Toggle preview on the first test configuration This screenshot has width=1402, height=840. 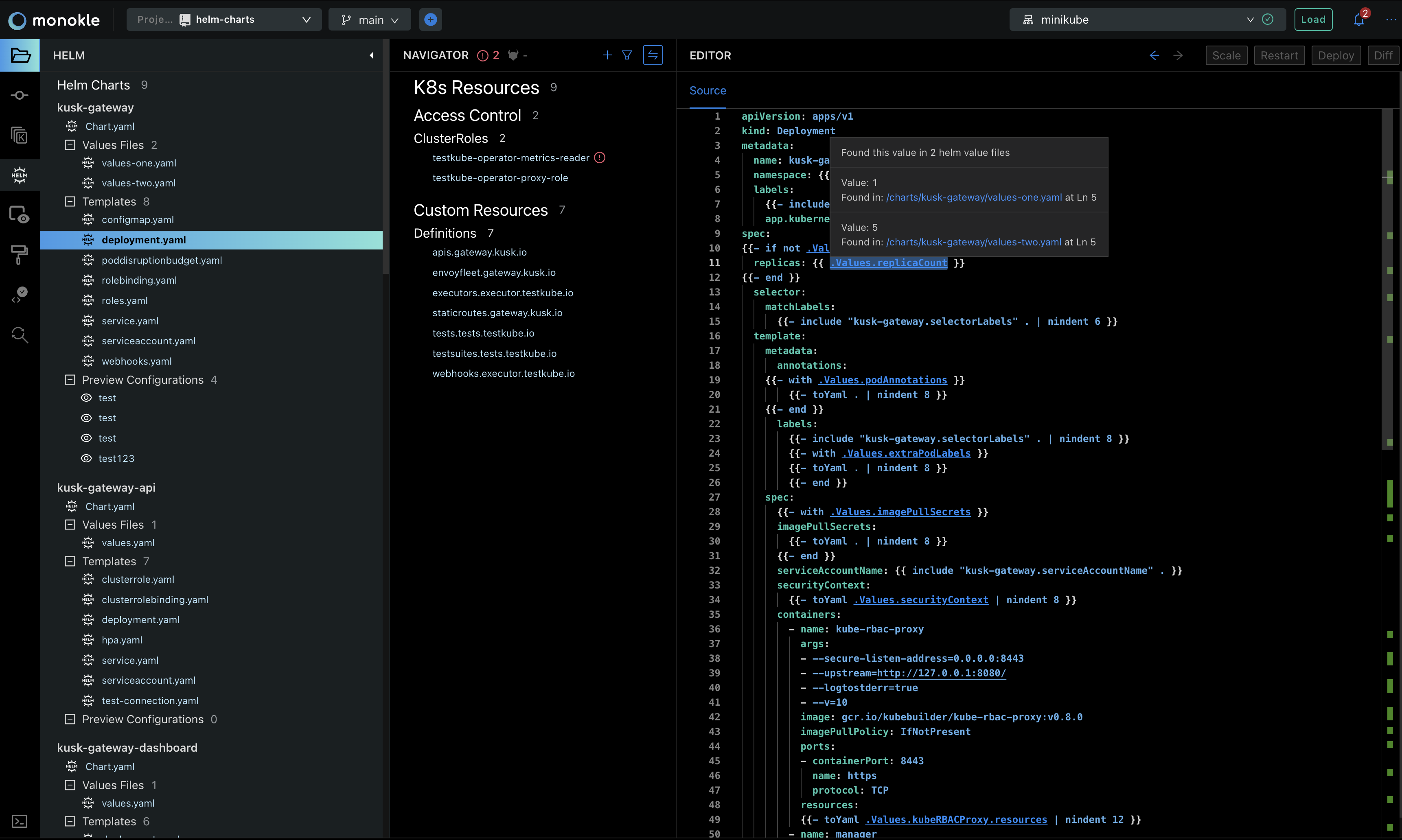86,398
